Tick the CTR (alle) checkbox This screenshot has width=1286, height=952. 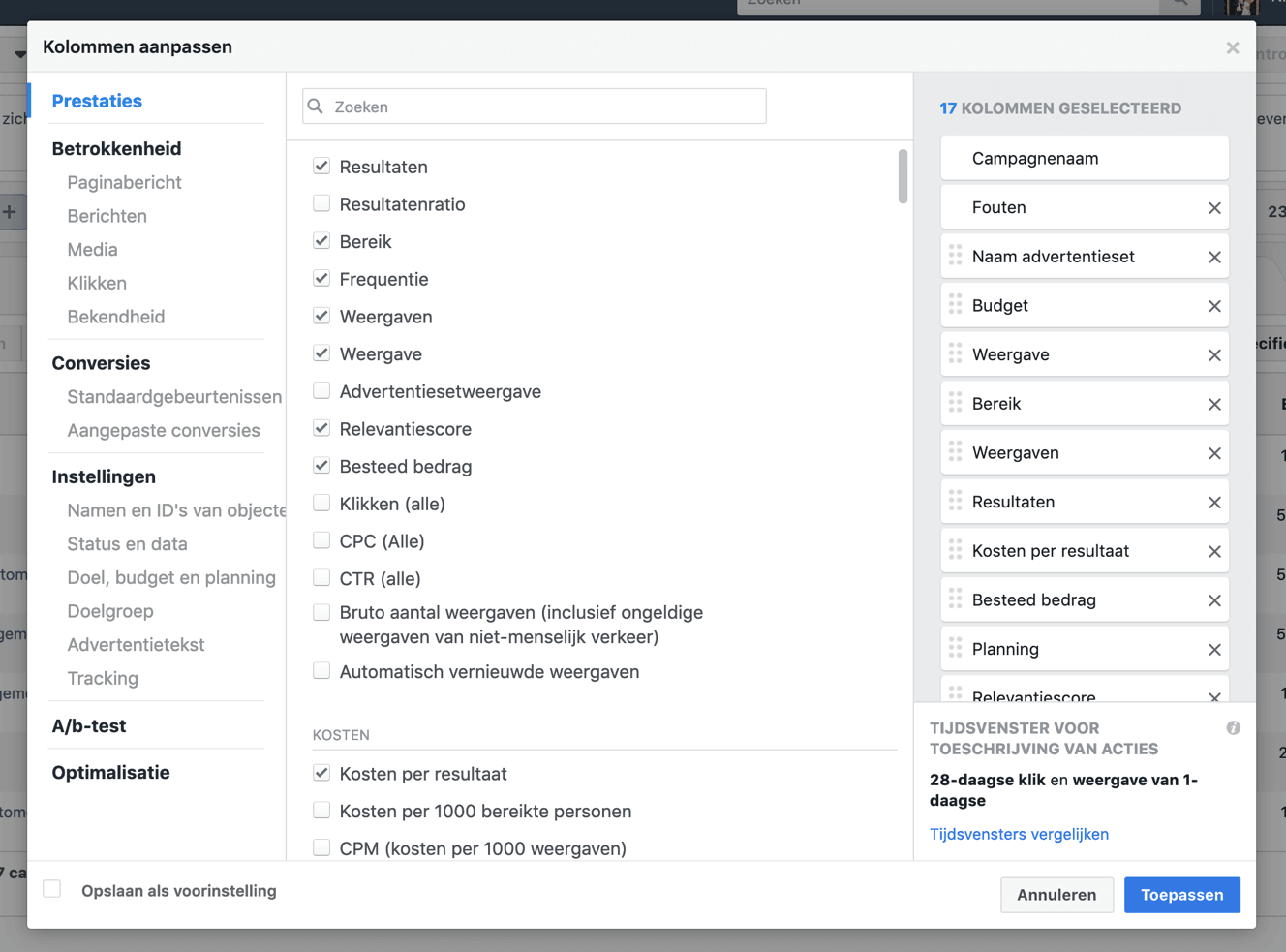[321, 578]
